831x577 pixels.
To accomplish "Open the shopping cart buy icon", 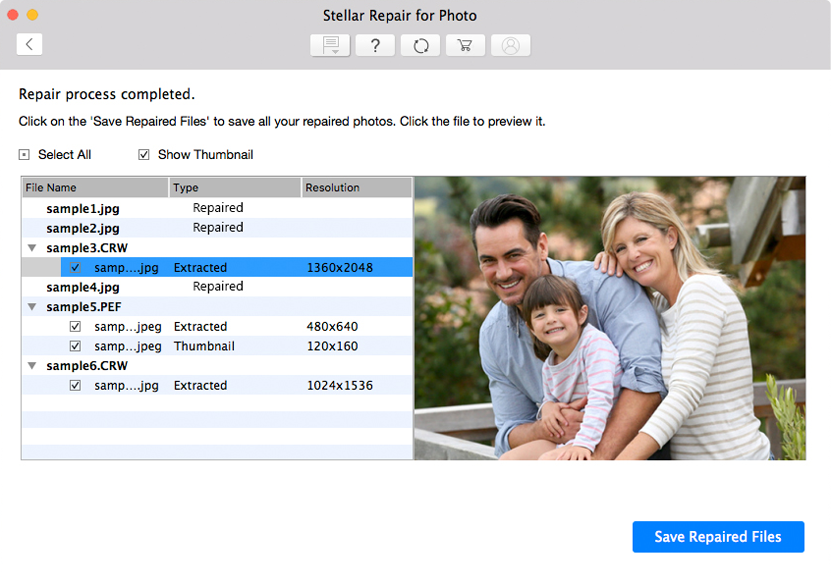I will click(465, 46).
